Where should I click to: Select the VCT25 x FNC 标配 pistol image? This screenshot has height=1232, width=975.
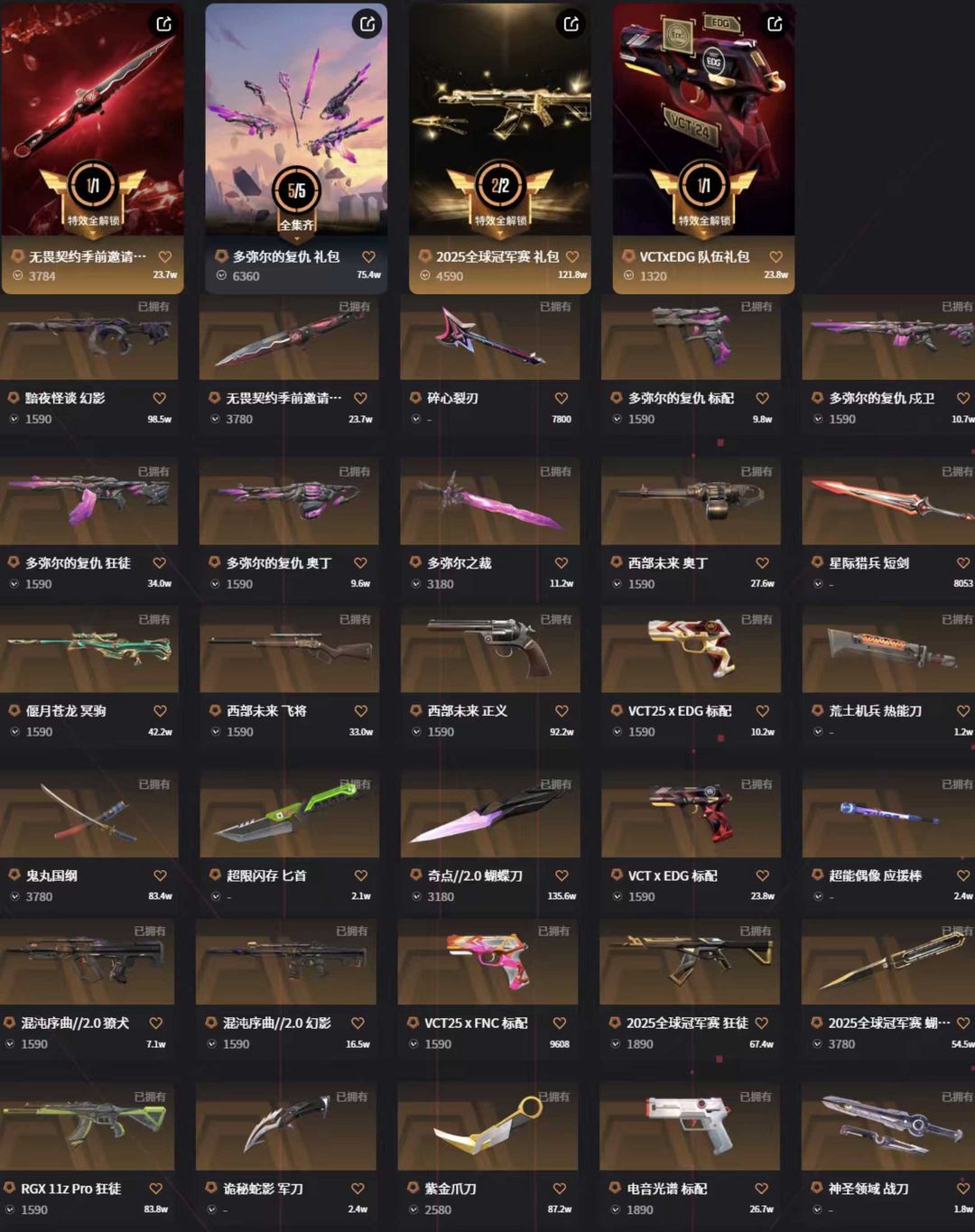pos(489,961)
